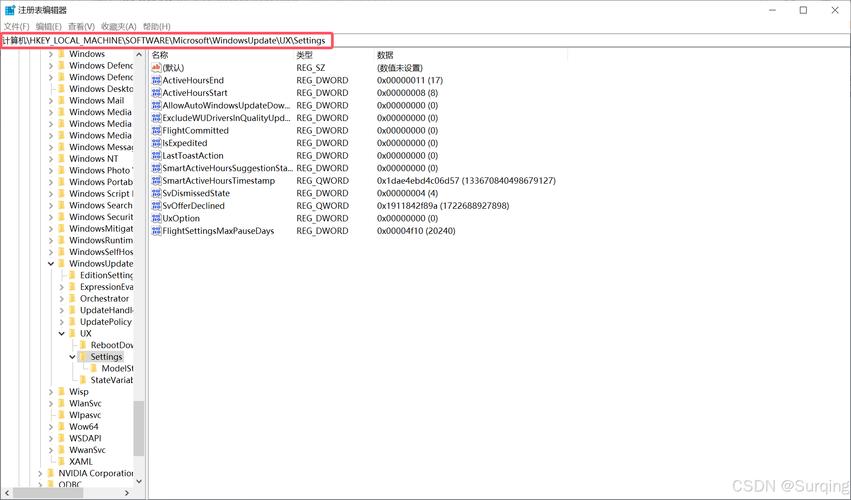Click data value 0x00004f10 (20240)
851x500 pixels.
coord(416,231)
